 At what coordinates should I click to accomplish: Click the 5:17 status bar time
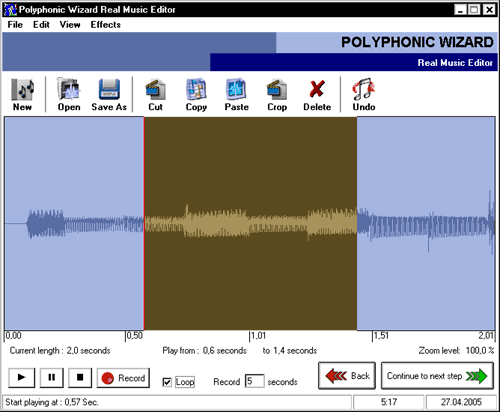point(389,402)
